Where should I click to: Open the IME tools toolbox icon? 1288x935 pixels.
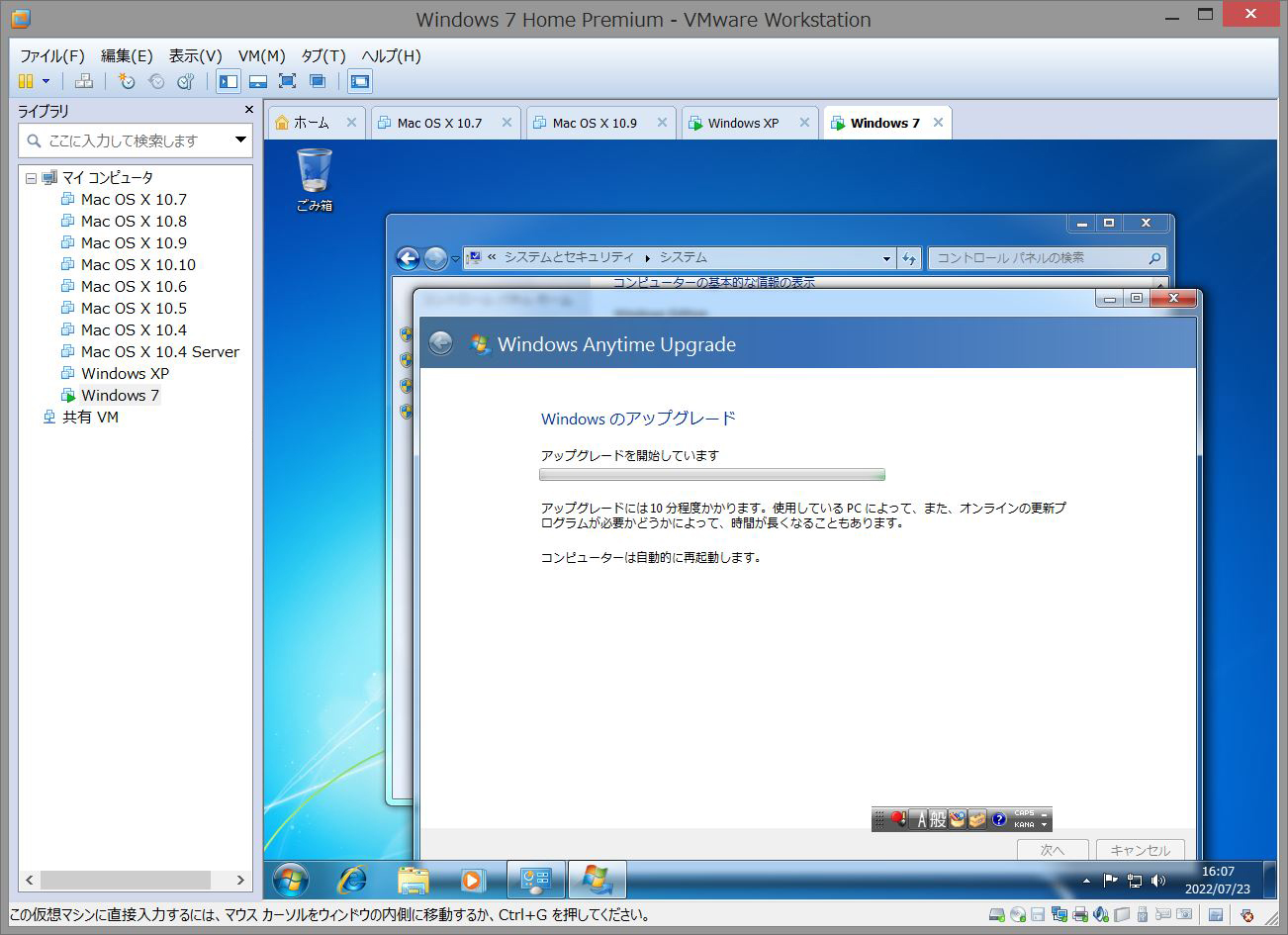click(977, 819)
